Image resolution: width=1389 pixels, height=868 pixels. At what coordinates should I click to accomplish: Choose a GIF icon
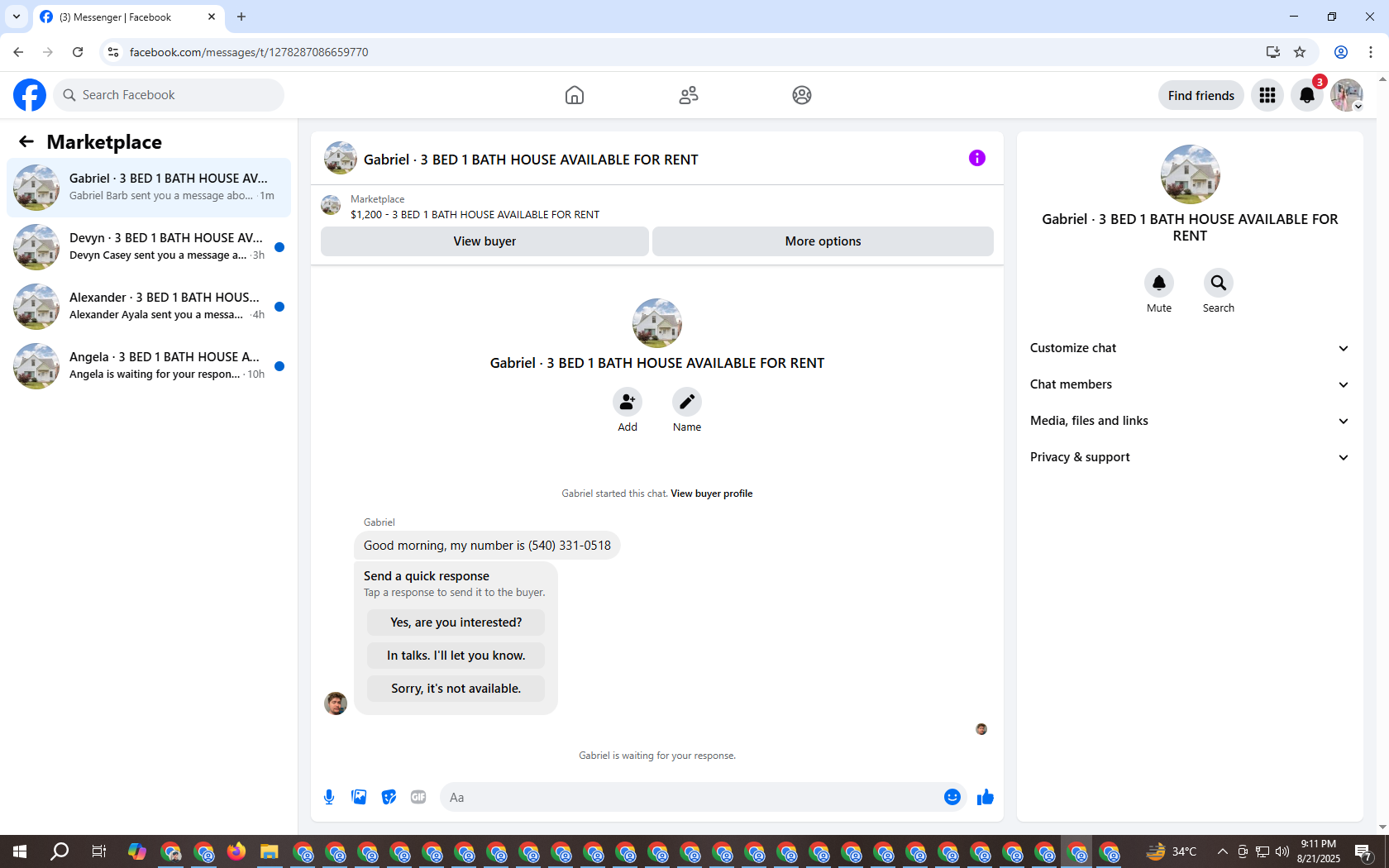click(x=418, y=797)
